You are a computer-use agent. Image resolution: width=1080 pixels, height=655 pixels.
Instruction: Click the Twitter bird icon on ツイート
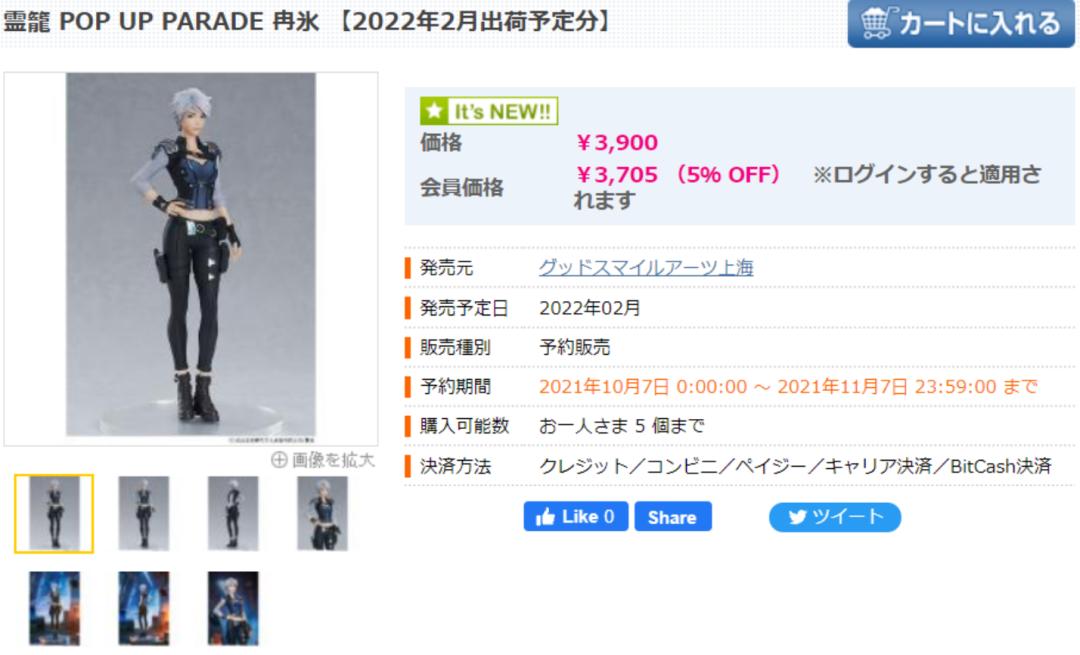click(798, 517)
